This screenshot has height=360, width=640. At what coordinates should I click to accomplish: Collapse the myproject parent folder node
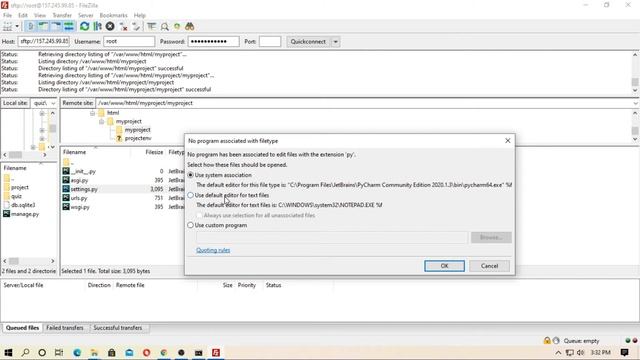click(x=101, y=121)
